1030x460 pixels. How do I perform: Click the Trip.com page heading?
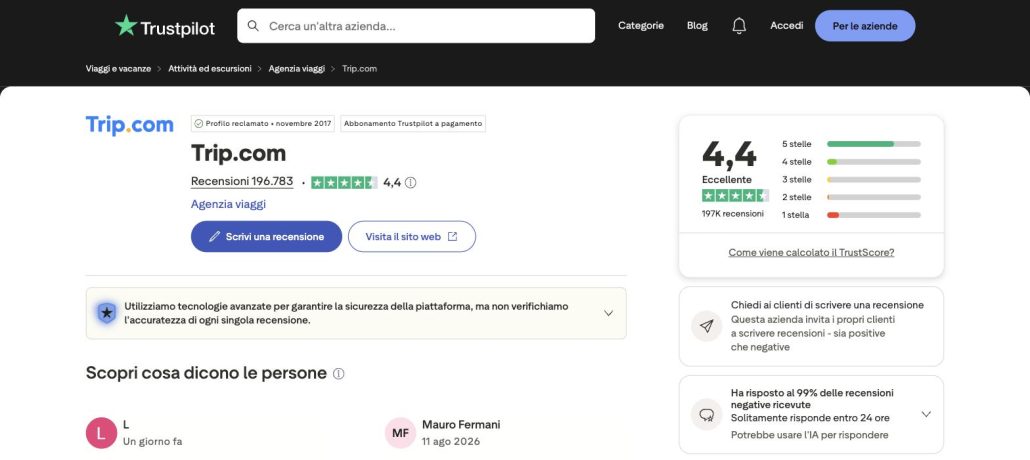[238, 153]
